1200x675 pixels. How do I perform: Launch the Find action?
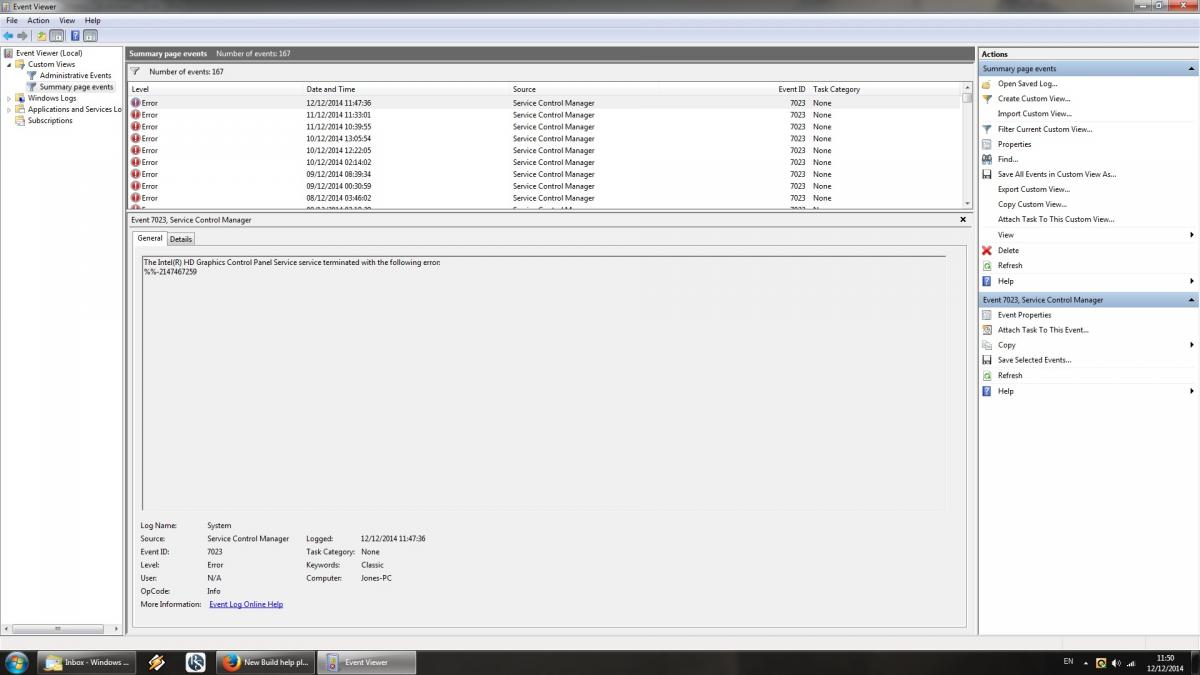(1007, 159)
